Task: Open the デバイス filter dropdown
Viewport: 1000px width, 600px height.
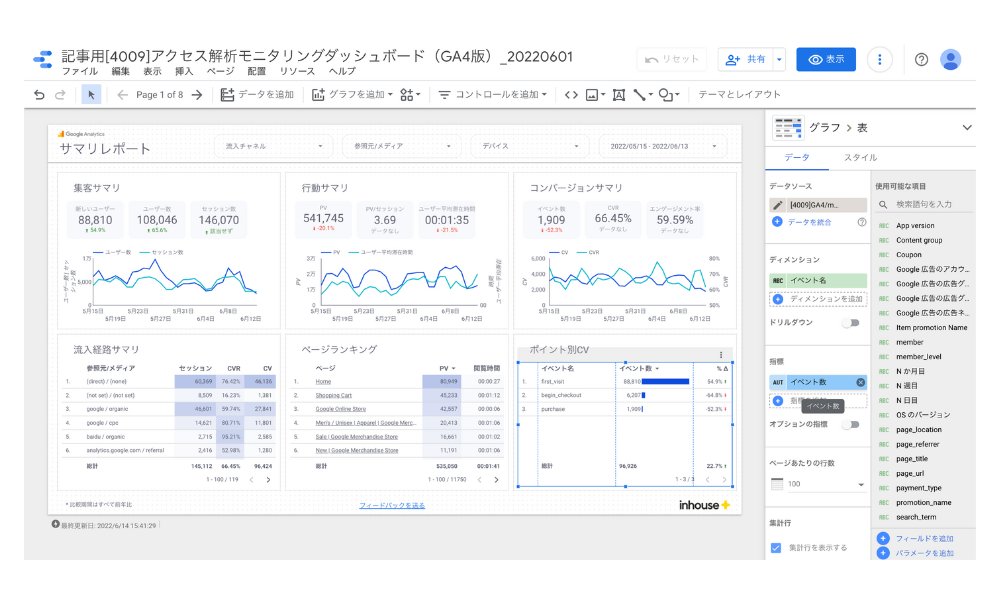Action: [530, 147]
